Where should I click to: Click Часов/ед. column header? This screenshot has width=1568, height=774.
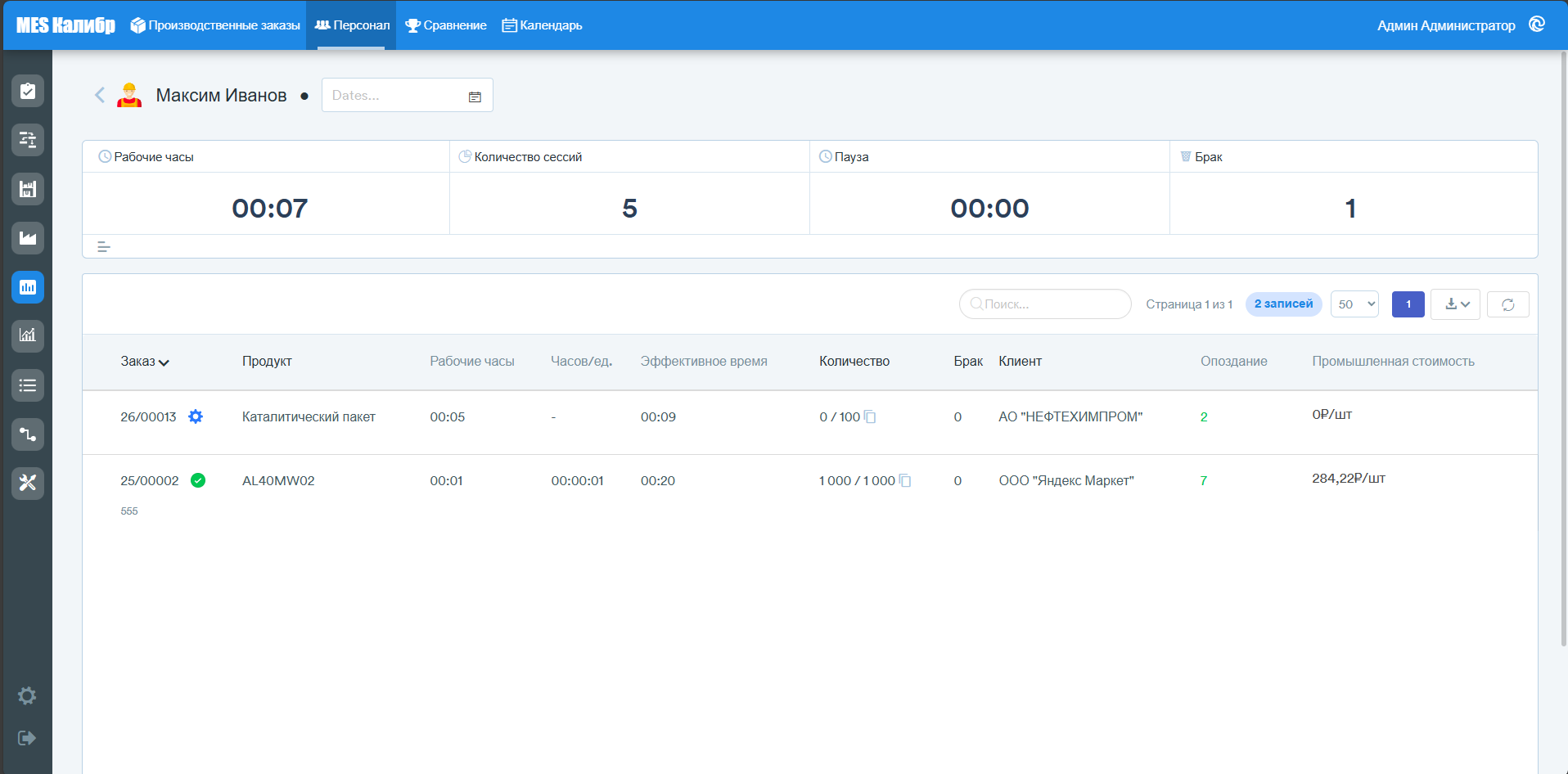[x=581, y=362]
